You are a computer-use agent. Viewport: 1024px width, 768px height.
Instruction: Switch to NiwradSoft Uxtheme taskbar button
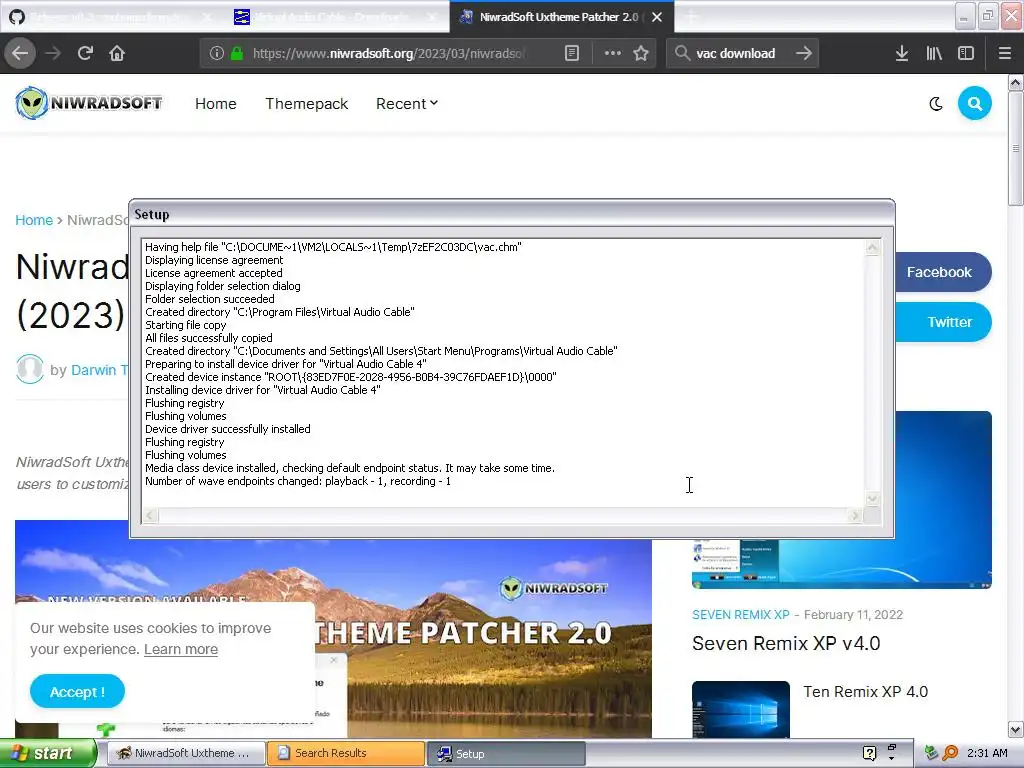pos(186,753)
